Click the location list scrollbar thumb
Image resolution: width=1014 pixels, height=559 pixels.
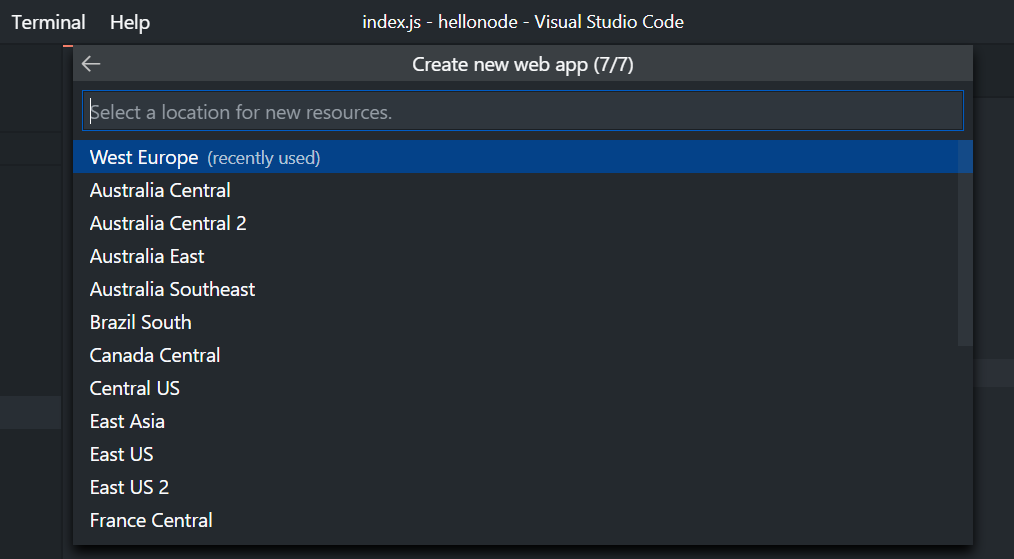pyautogui.click(x=965, y=243)
